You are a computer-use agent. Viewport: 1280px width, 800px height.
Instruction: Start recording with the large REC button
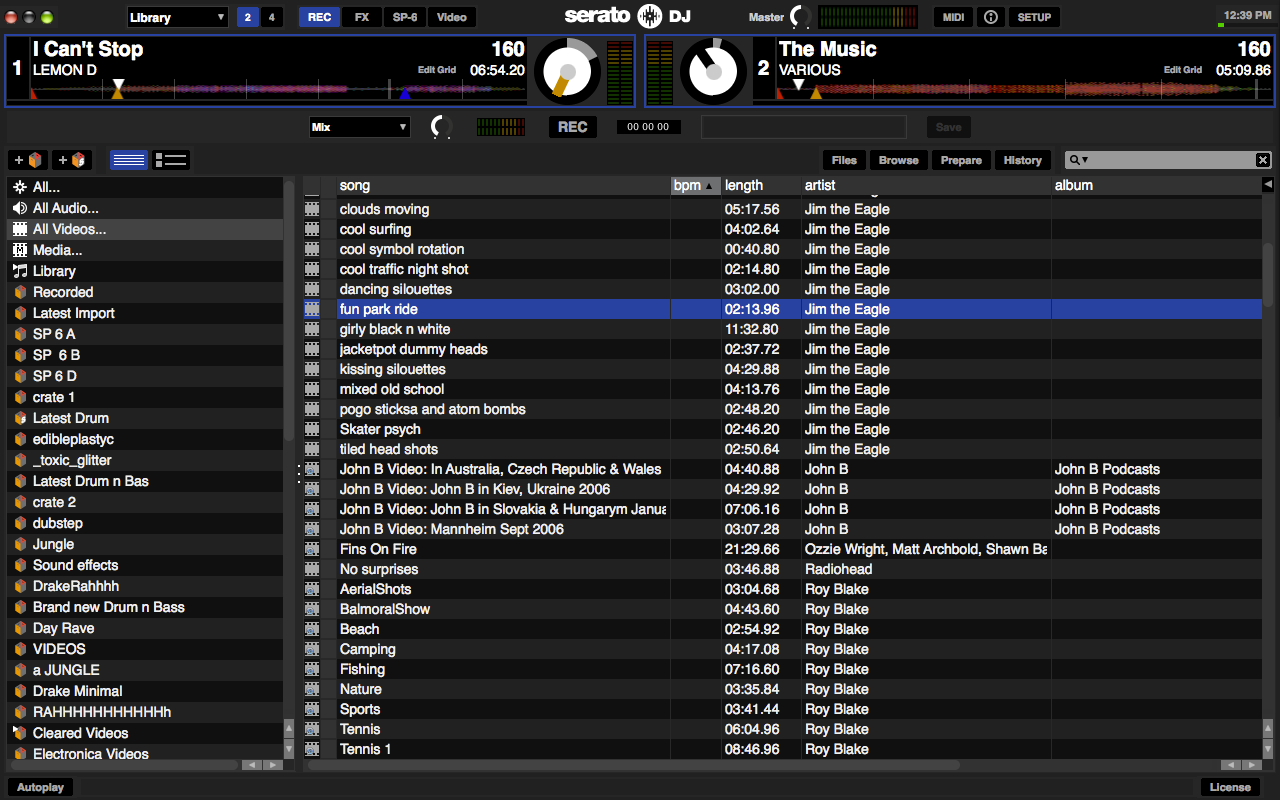572,127
